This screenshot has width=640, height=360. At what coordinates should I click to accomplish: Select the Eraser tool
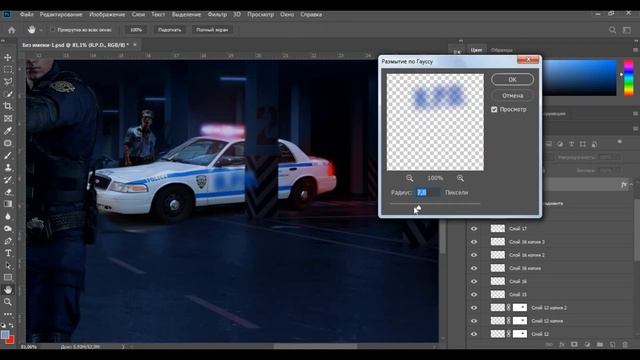(x=8, y=192)
